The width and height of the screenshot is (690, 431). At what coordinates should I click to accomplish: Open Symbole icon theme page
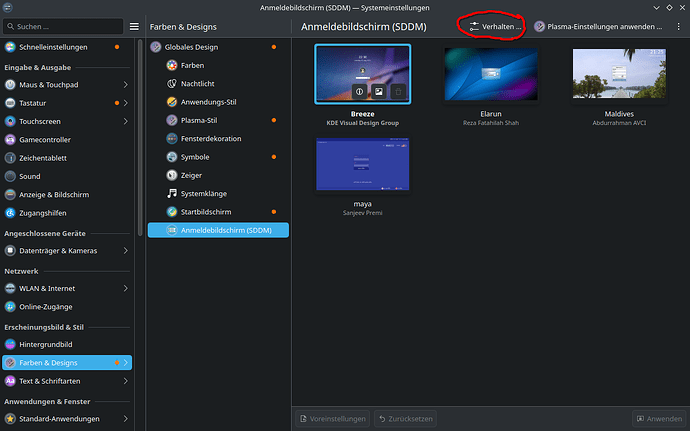tap(218, 157)
